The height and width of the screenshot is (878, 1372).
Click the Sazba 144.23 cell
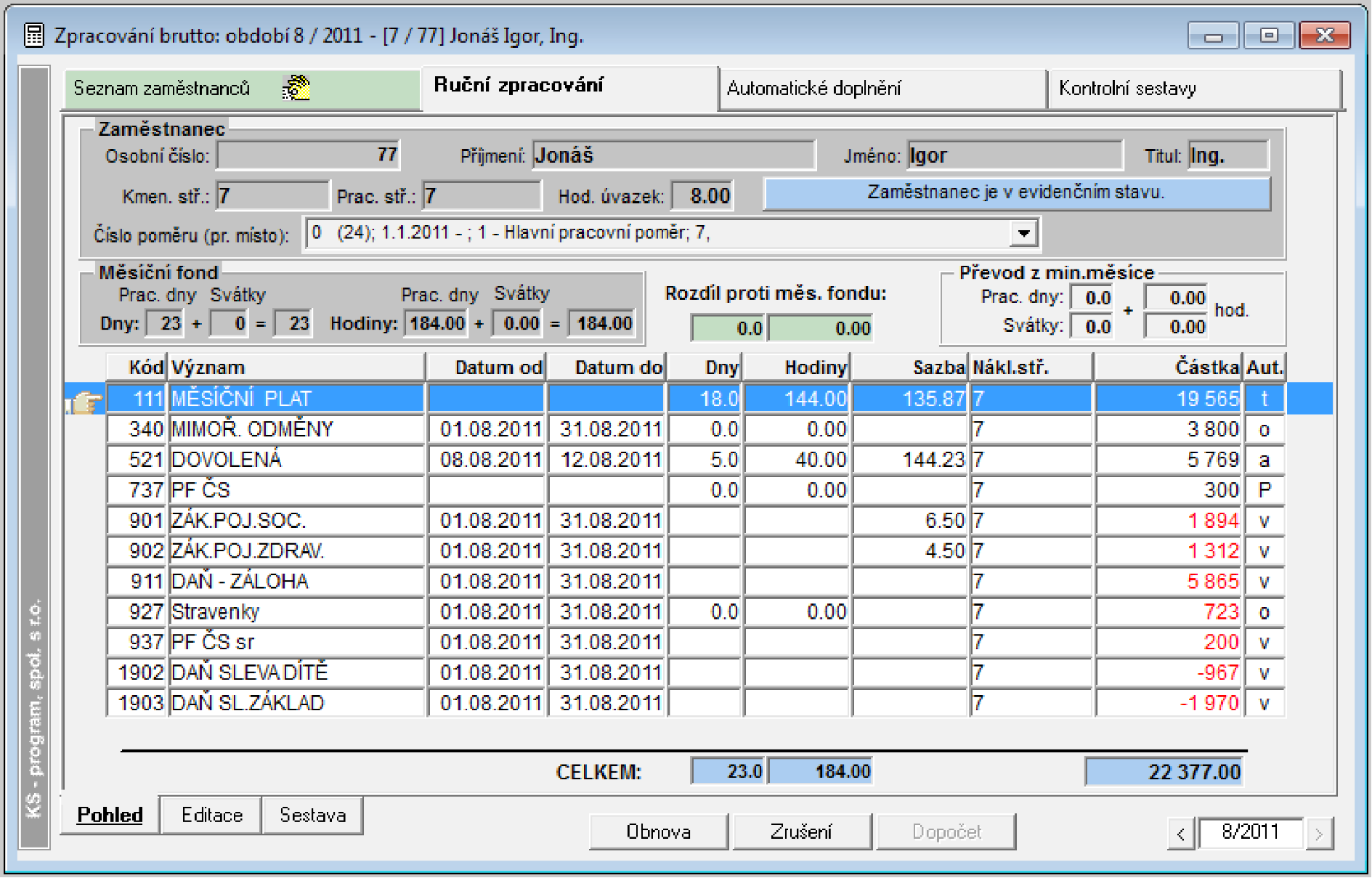coord(909,460)
